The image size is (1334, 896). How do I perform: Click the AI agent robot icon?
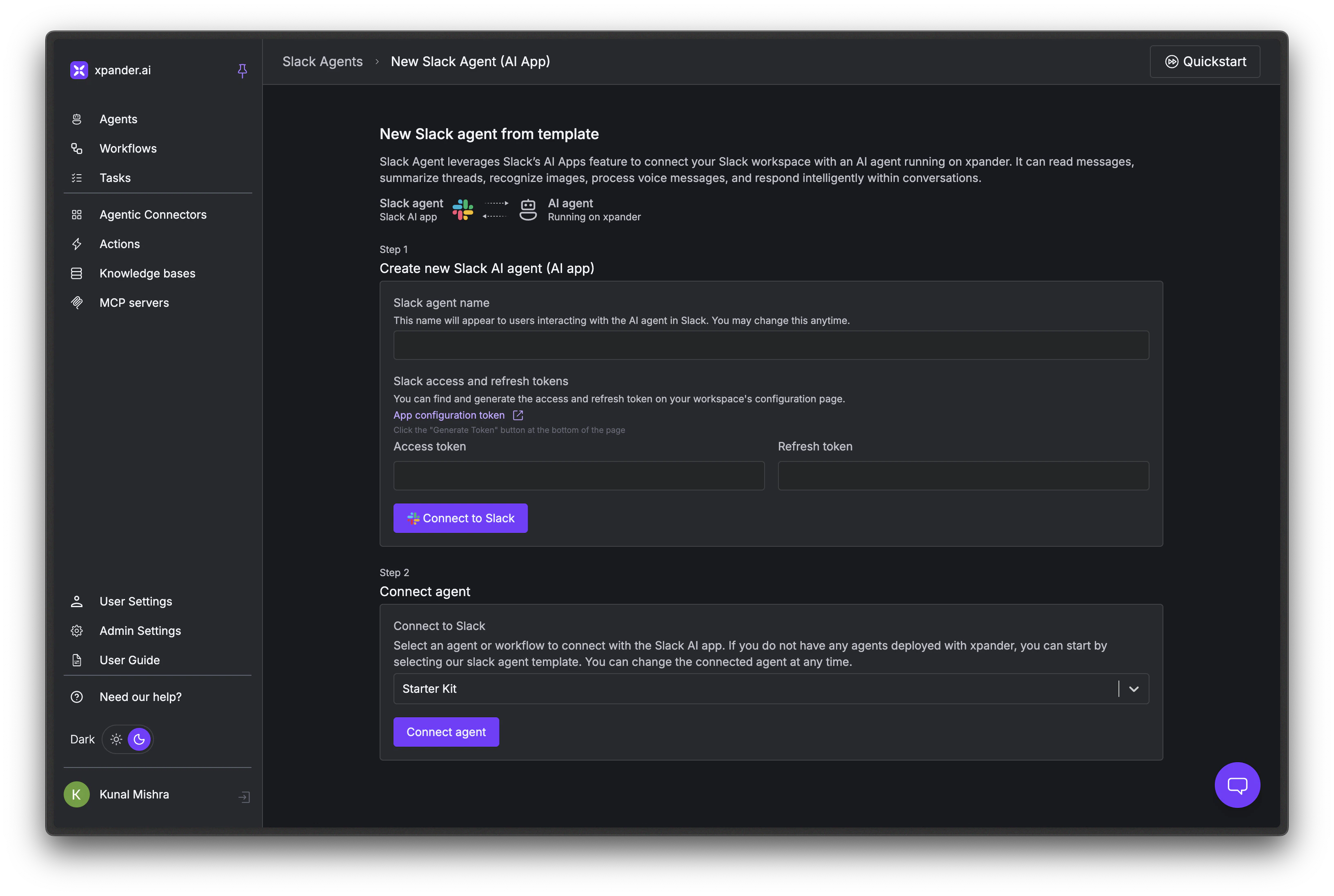(x=527, y=210)
